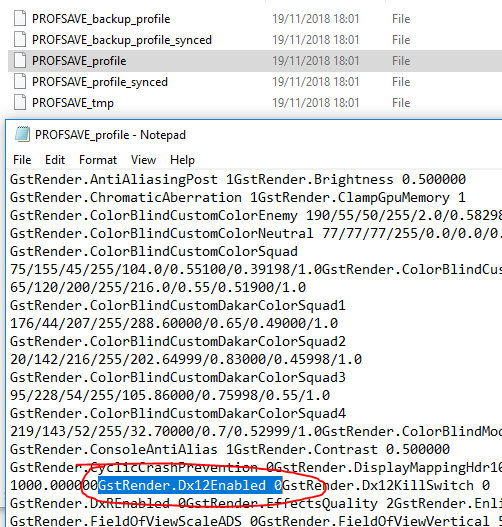This screenshot has width=502, height=527.
Task: Click the PROFSAVE_profile_synced file icon
Action: (20, 81)
